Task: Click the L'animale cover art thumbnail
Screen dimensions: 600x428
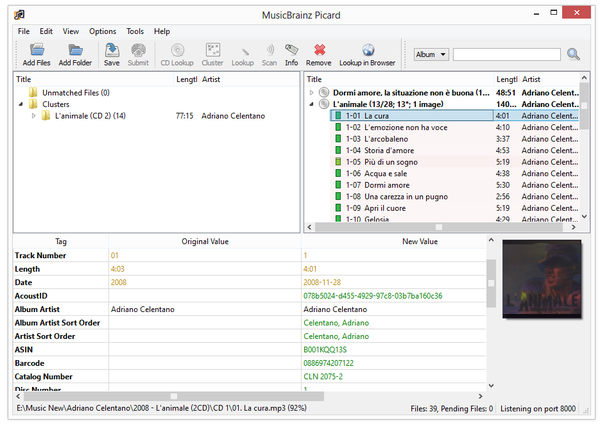Action: [541, 280]
